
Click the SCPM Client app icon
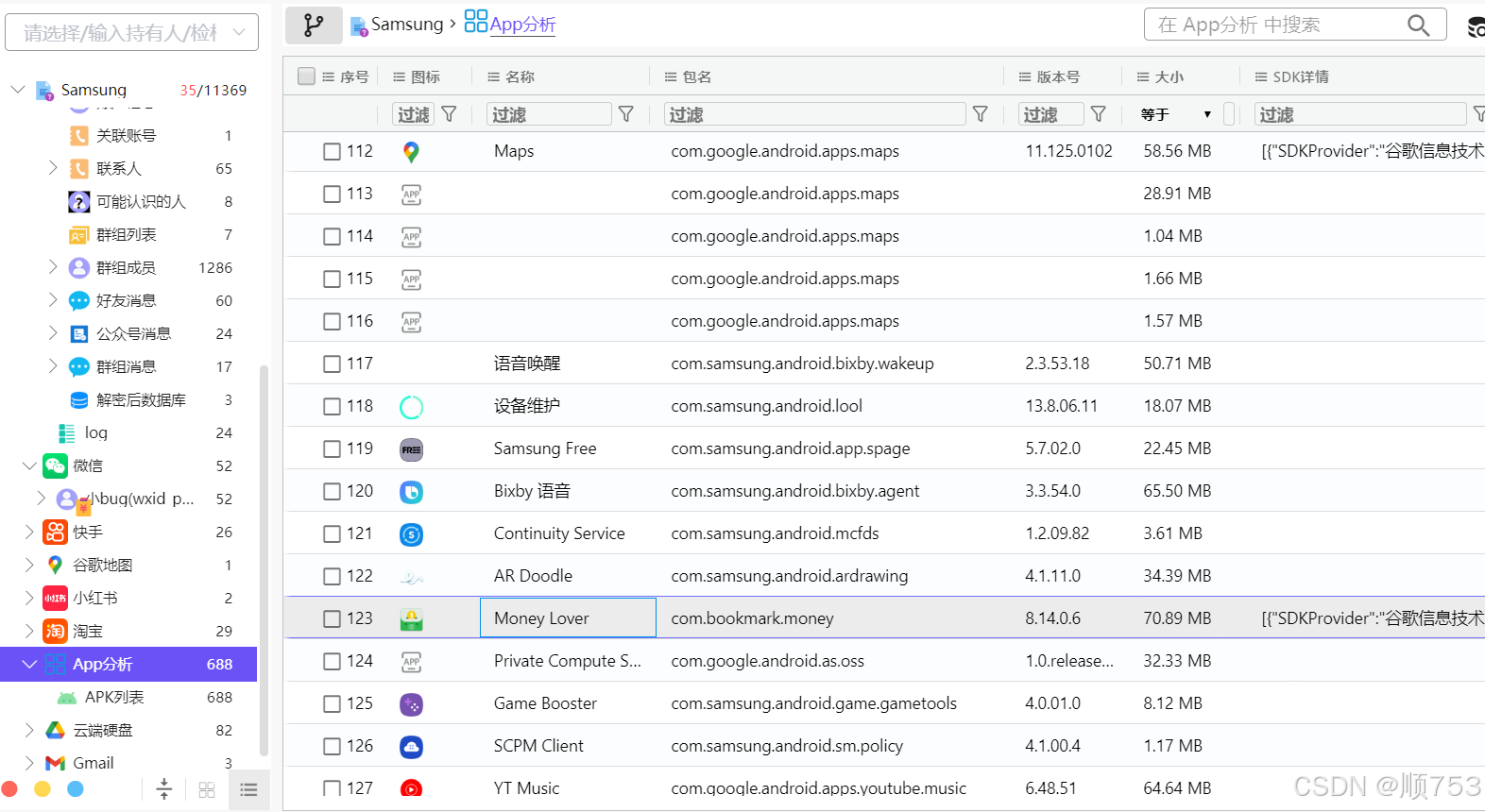coord(411,747)
